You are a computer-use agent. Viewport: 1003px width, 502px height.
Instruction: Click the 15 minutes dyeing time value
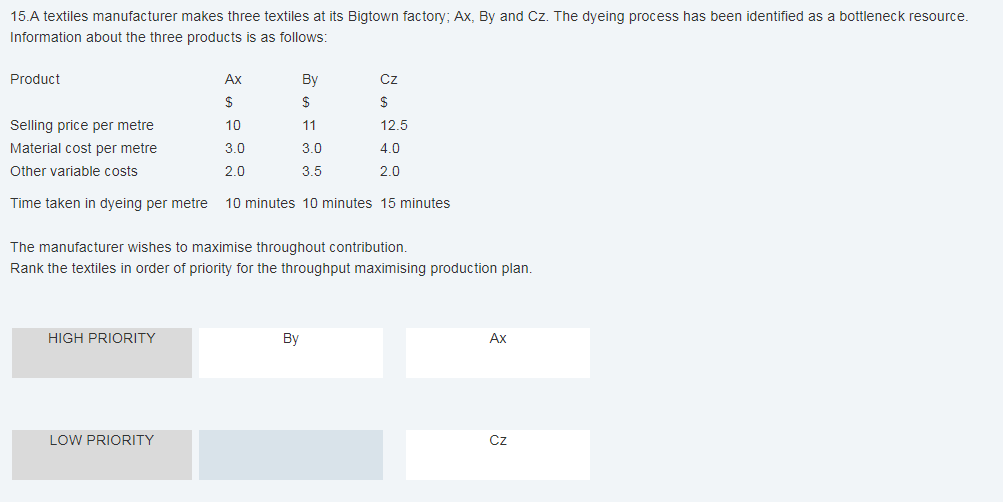415,203
